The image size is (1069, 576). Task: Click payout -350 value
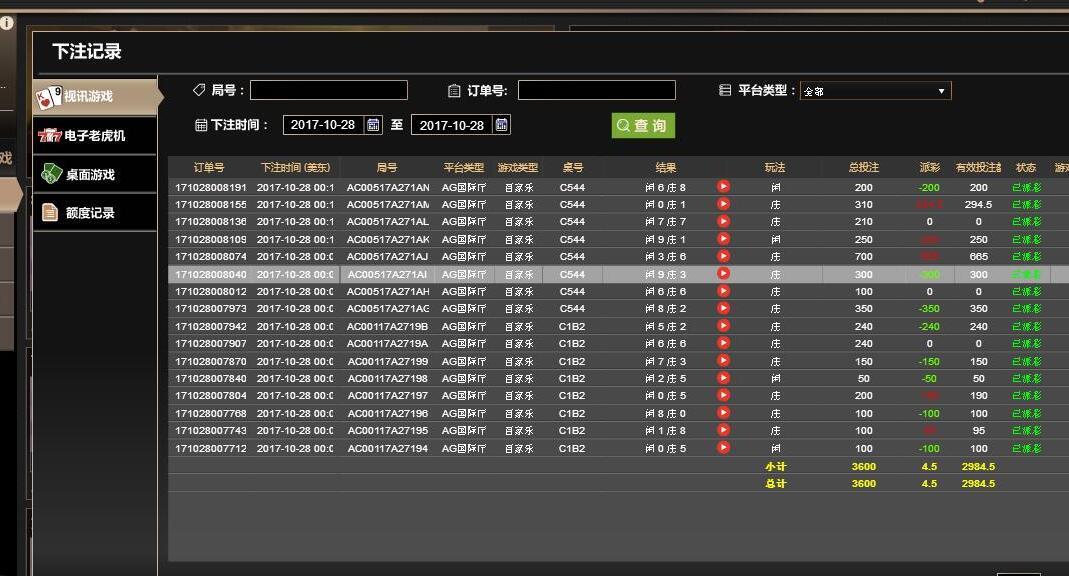(929, 309)
